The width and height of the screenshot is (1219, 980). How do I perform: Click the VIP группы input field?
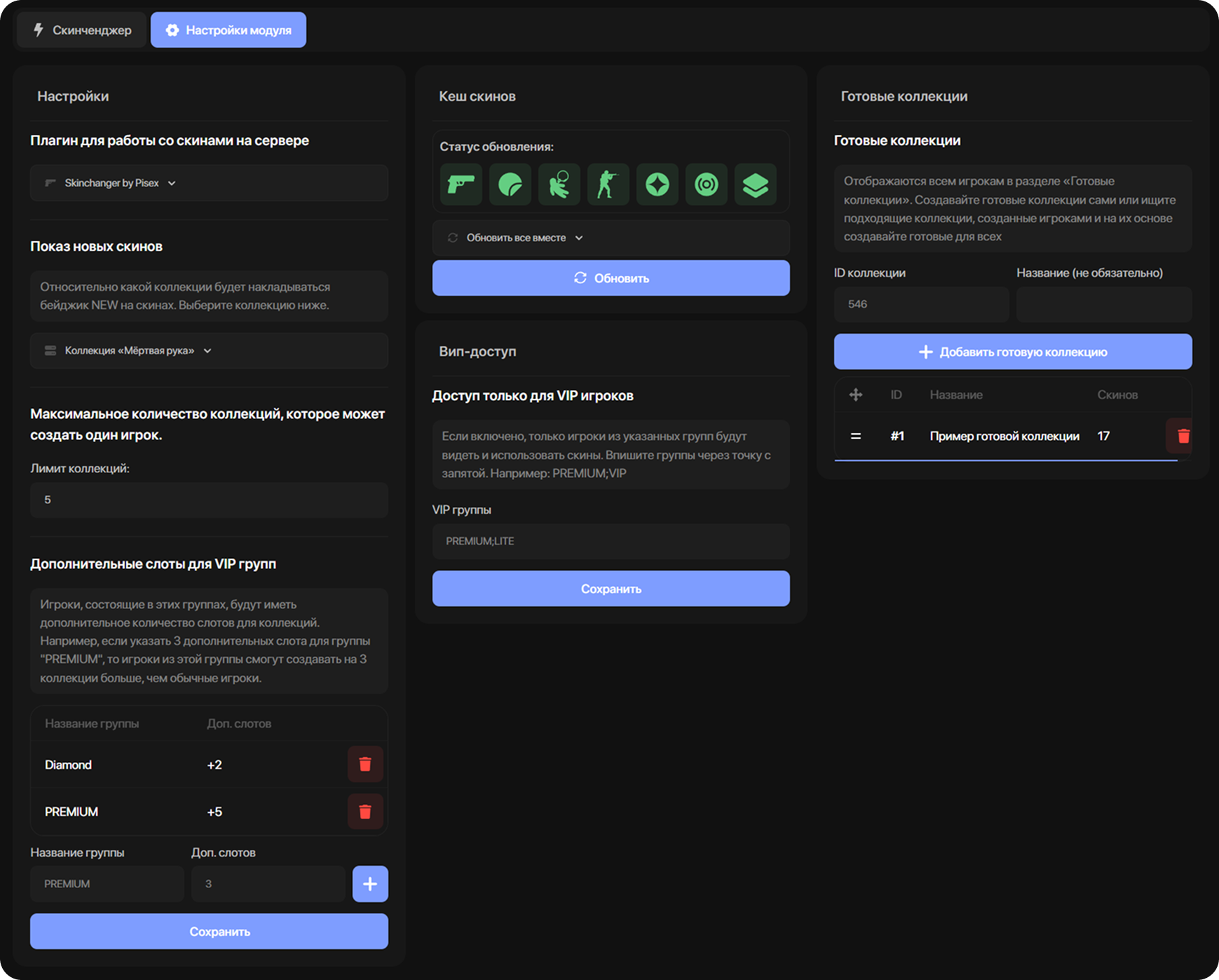click(611, 541)
